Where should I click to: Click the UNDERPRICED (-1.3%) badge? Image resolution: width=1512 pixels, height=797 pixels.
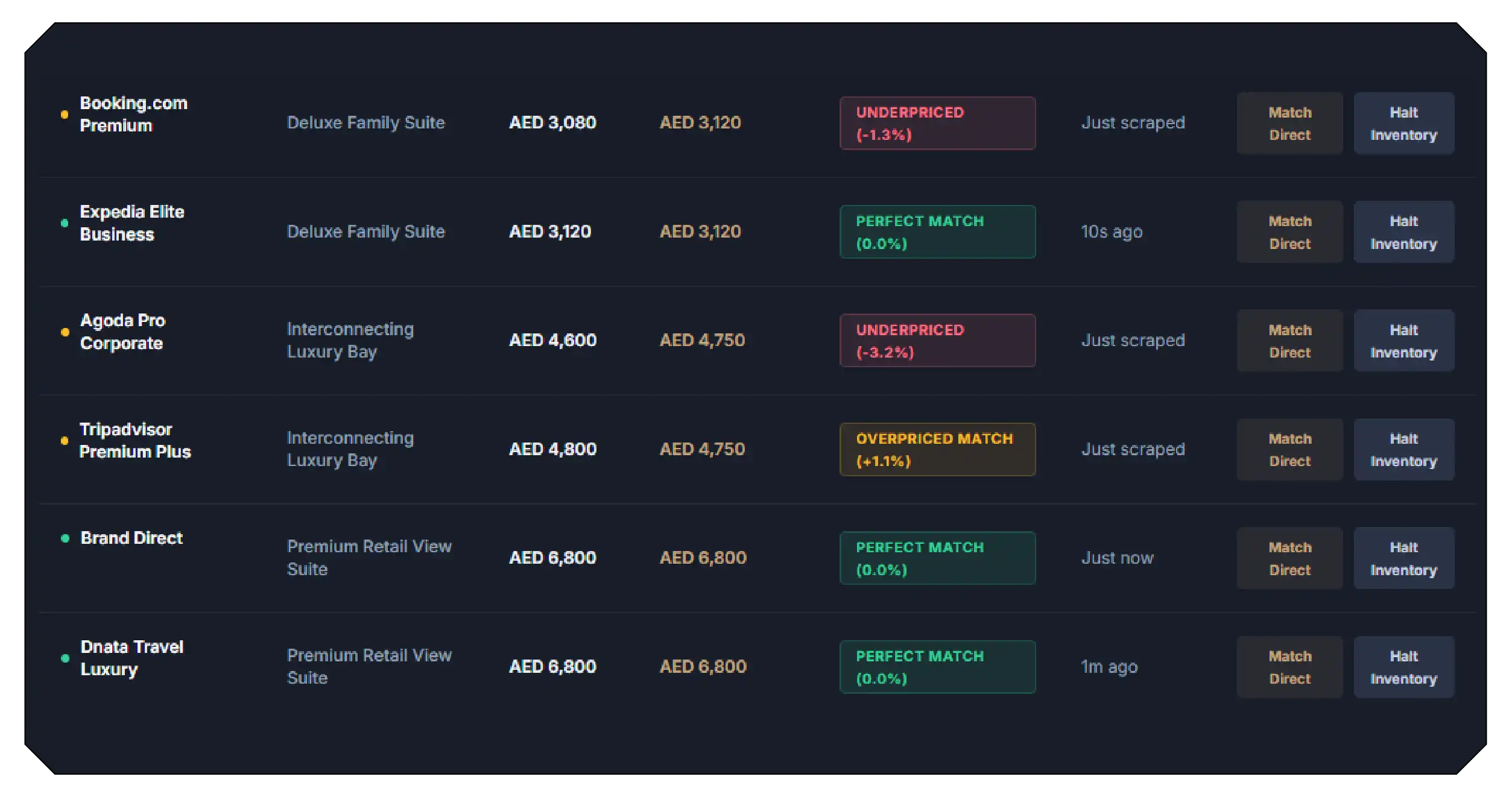pos(937,124)
